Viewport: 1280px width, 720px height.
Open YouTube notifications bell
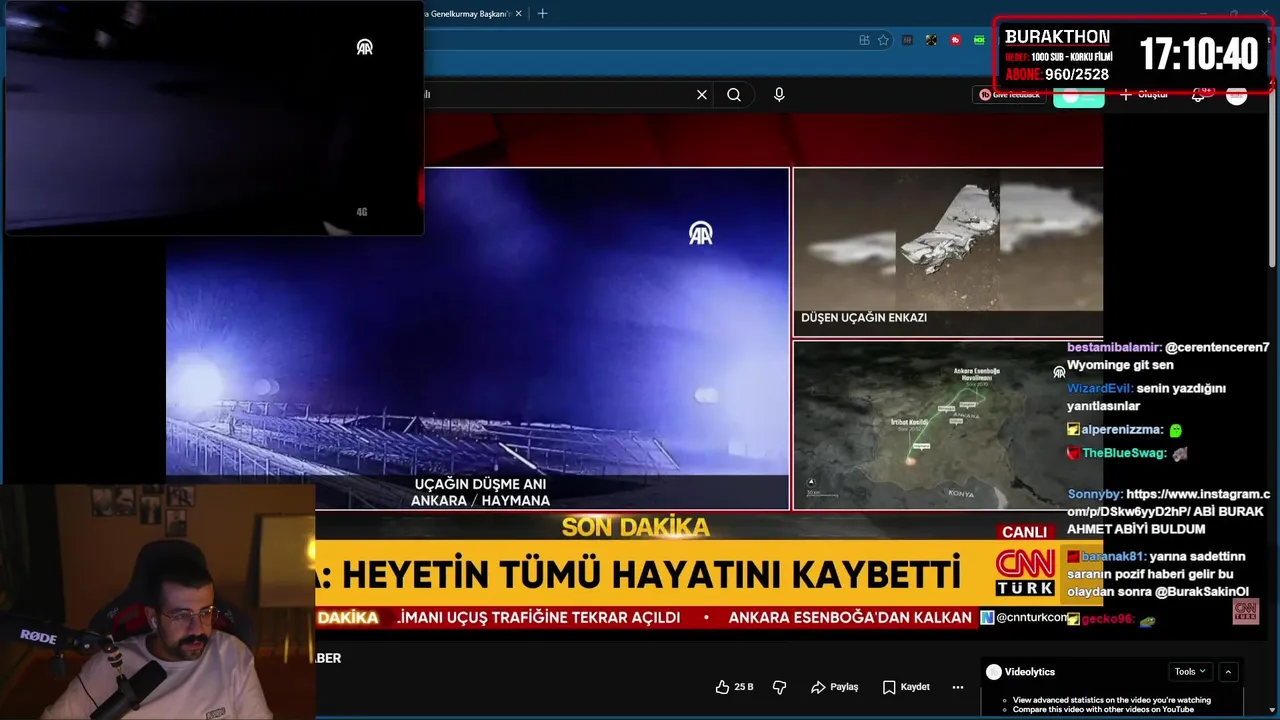point(1198,94)
